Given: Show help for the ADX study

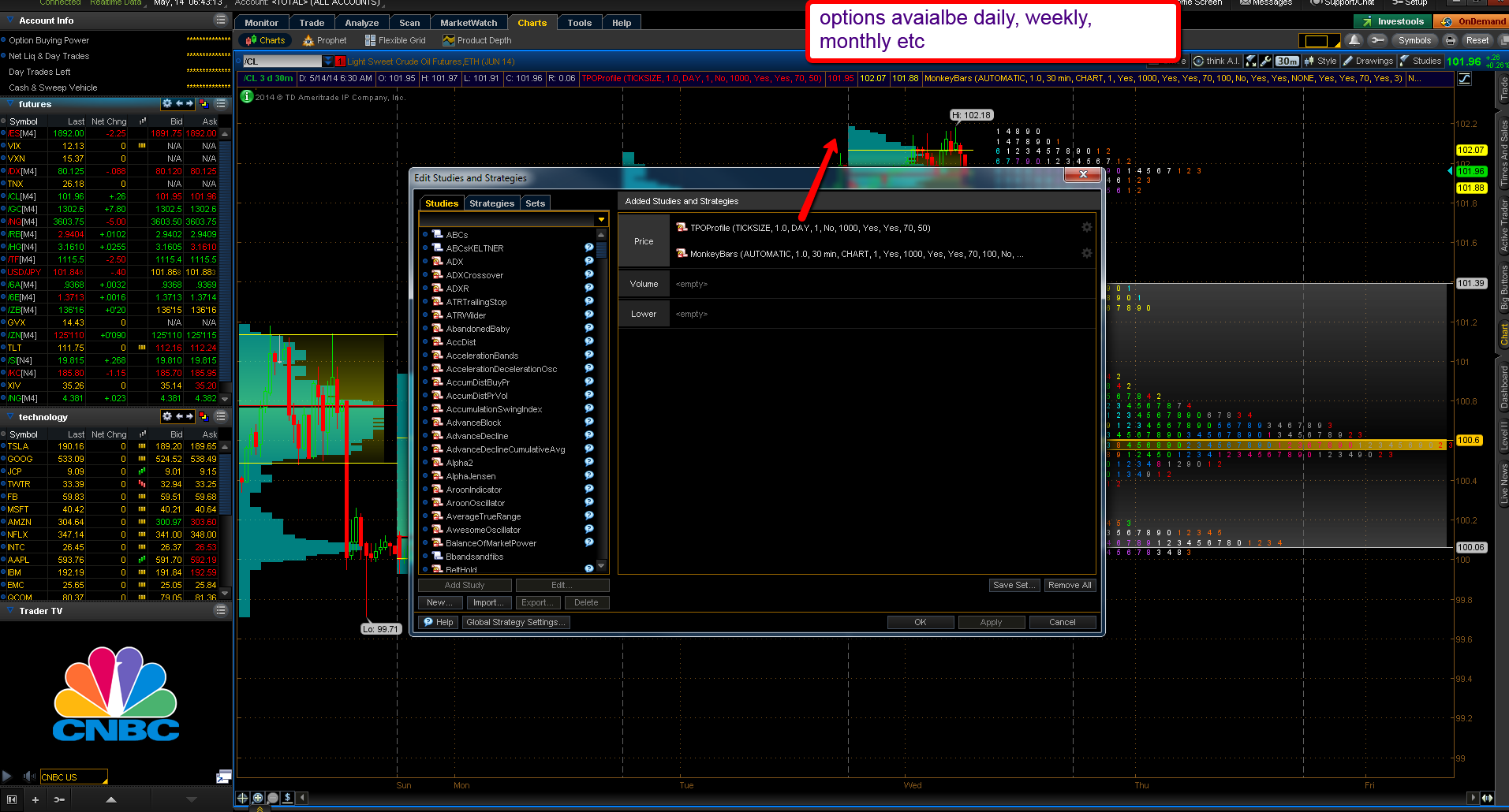Looking at the screenshot, I should 588,261.
